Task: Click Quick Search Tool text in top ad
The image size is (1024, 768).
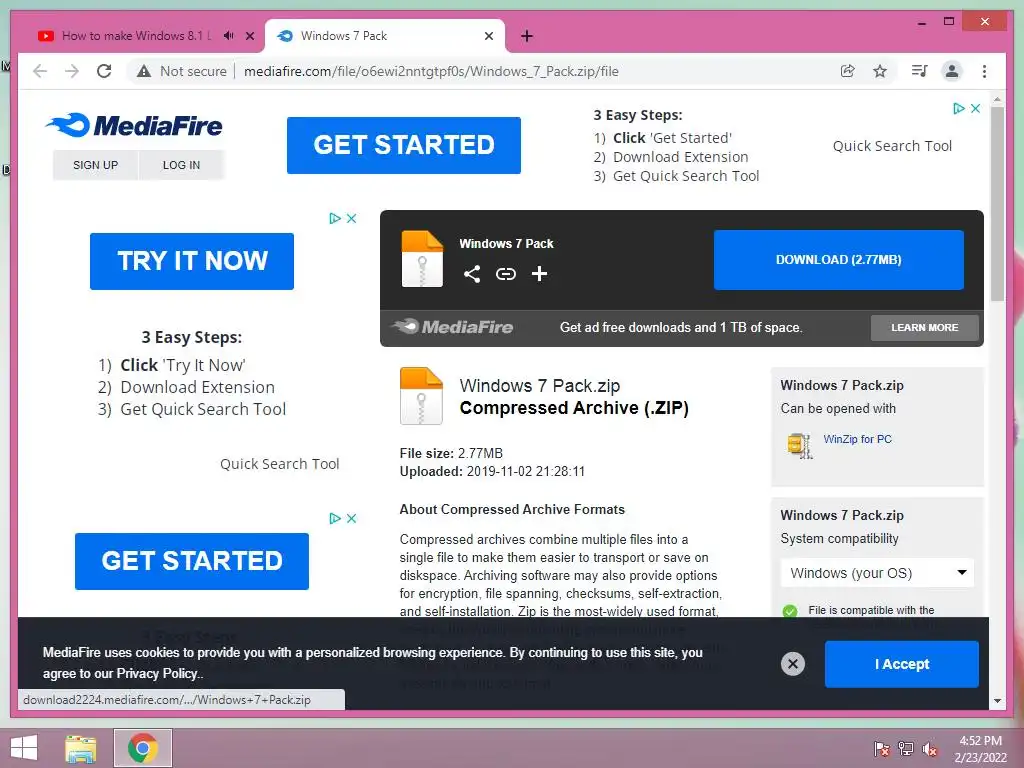Action: coord(892,146)
